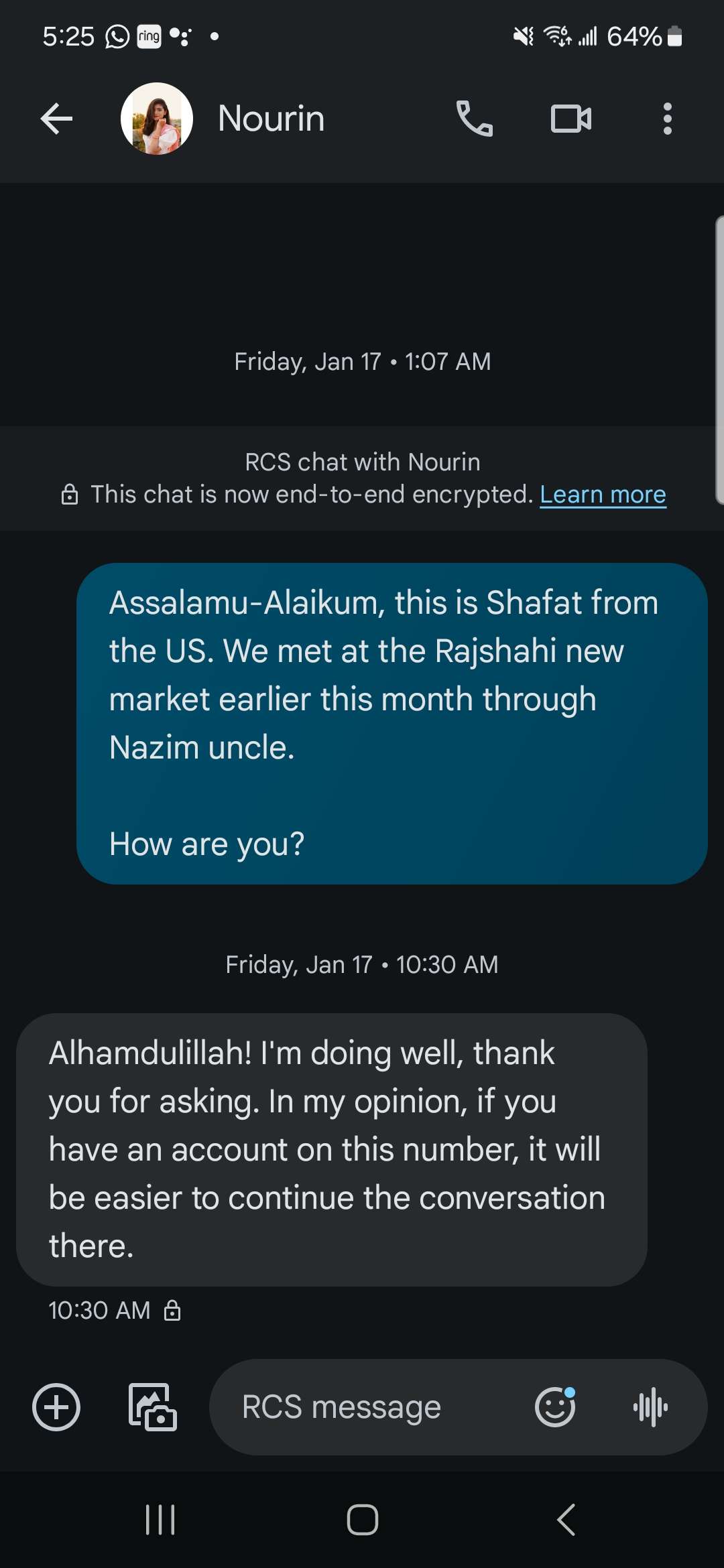Tap the lock icon under received message
Viewport: 724px width, 1568px height.
click(x=172, y=1310)
